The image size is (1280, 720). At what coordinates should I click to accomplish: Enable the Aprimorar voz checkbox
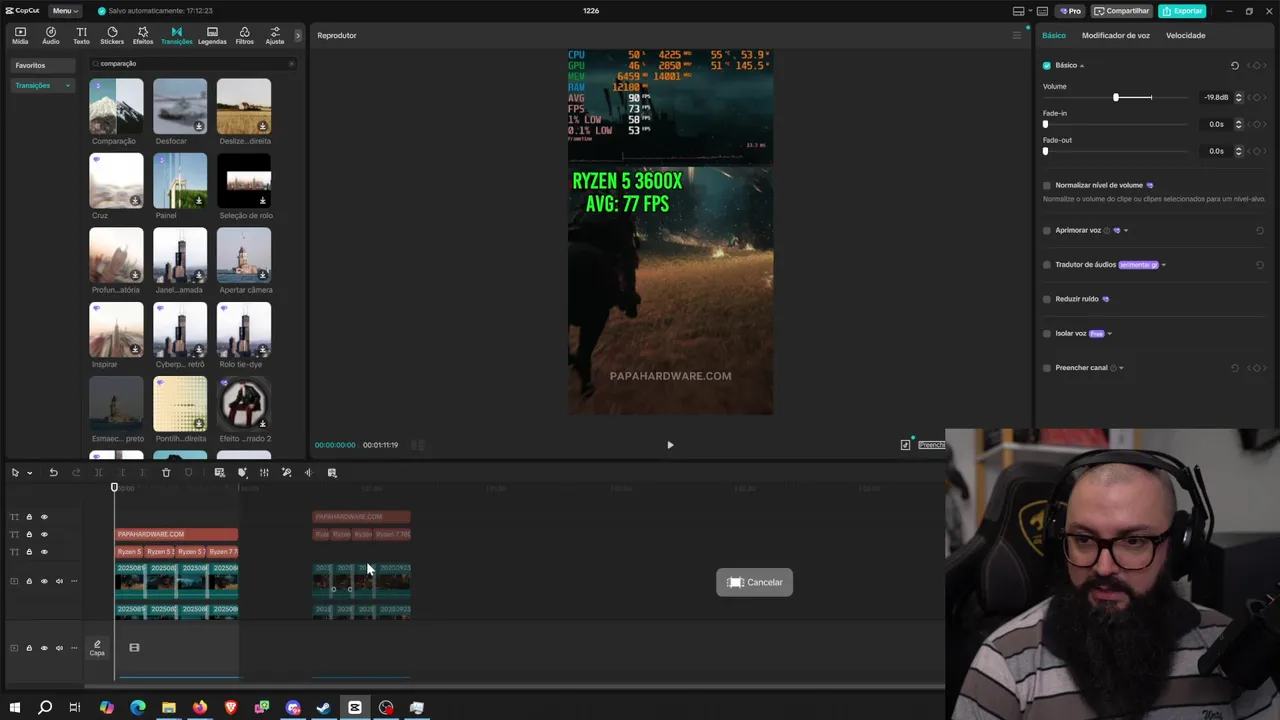point(1047,230)
